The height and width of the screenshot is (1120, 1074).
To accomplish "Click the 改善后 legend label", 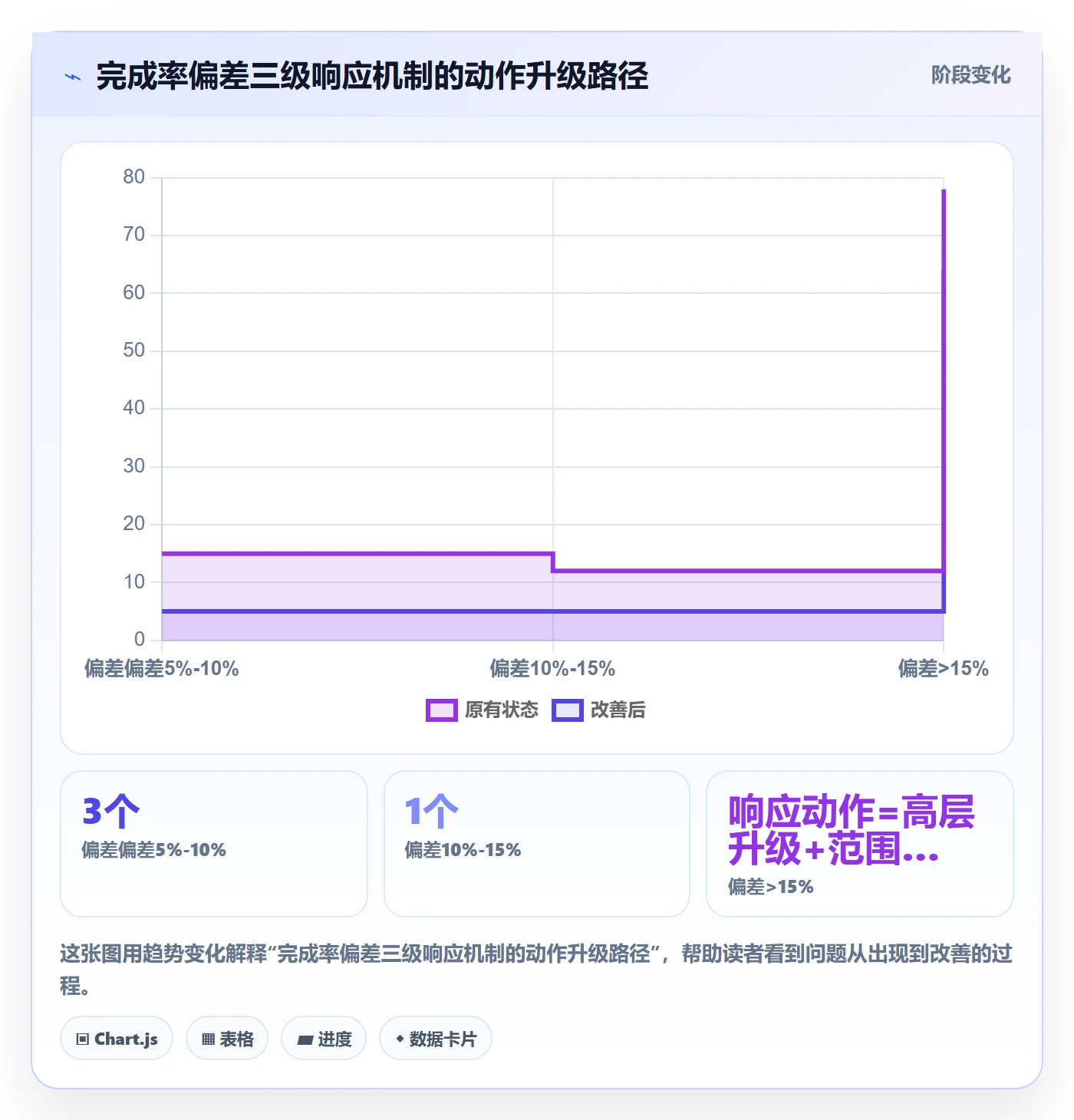I will (x=618, y=710).
